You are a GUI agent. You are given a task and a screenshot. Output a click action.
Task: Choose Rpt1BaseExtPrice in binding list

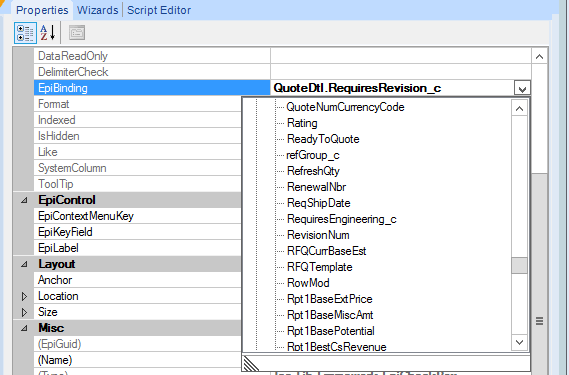[329, 299]
